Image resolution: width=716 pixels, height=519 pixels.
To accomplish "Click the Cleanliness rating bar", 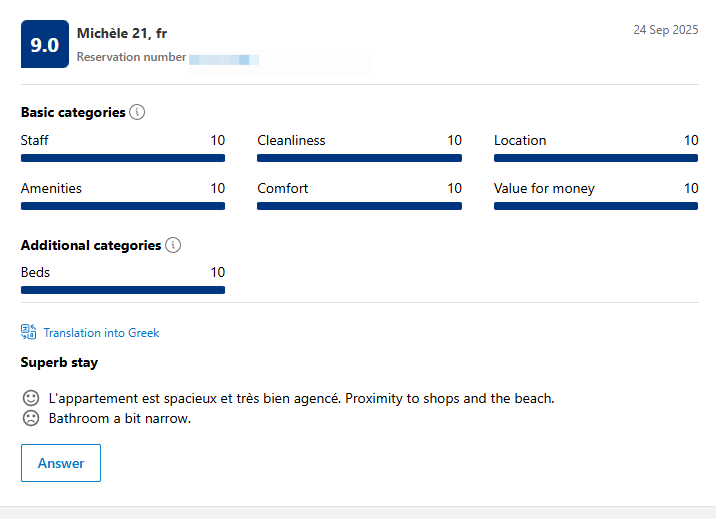I will coord(359,158).
